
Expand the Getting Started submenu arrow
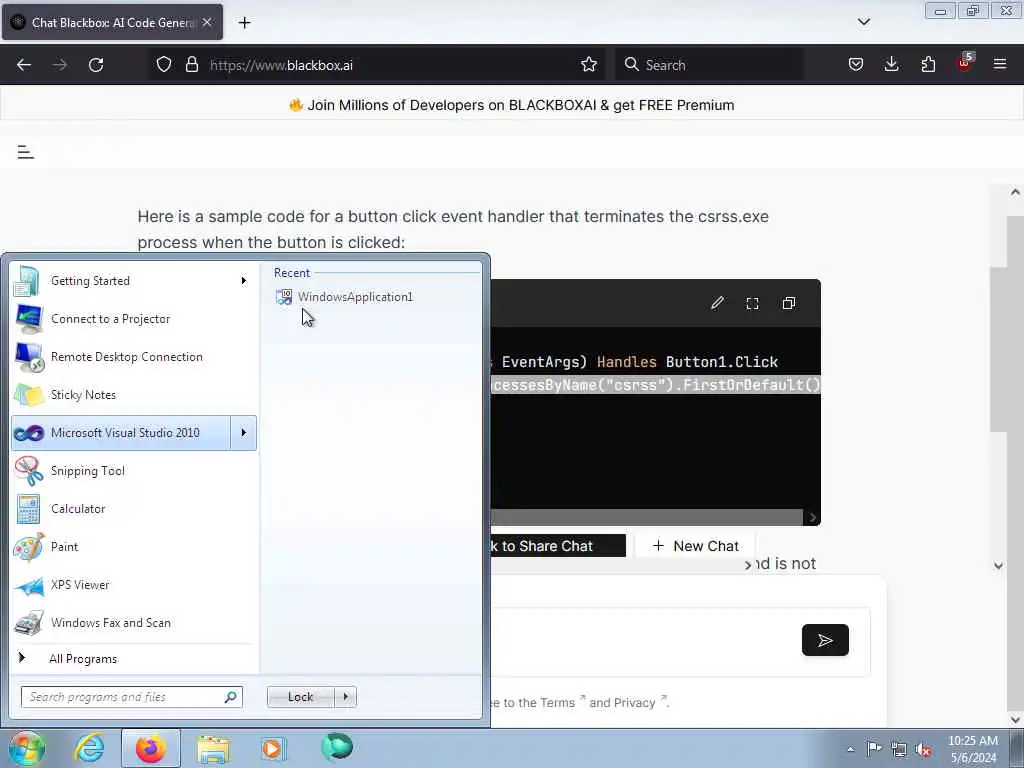244,281
